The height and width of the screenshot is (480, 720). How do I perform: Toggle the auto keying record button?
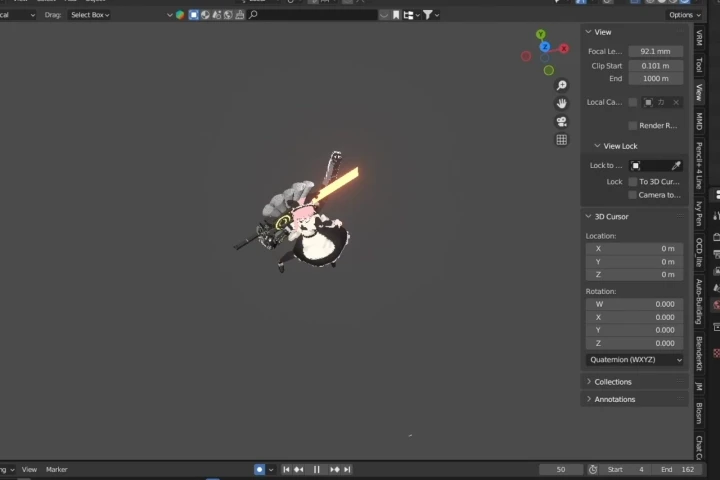click(259, 469)
